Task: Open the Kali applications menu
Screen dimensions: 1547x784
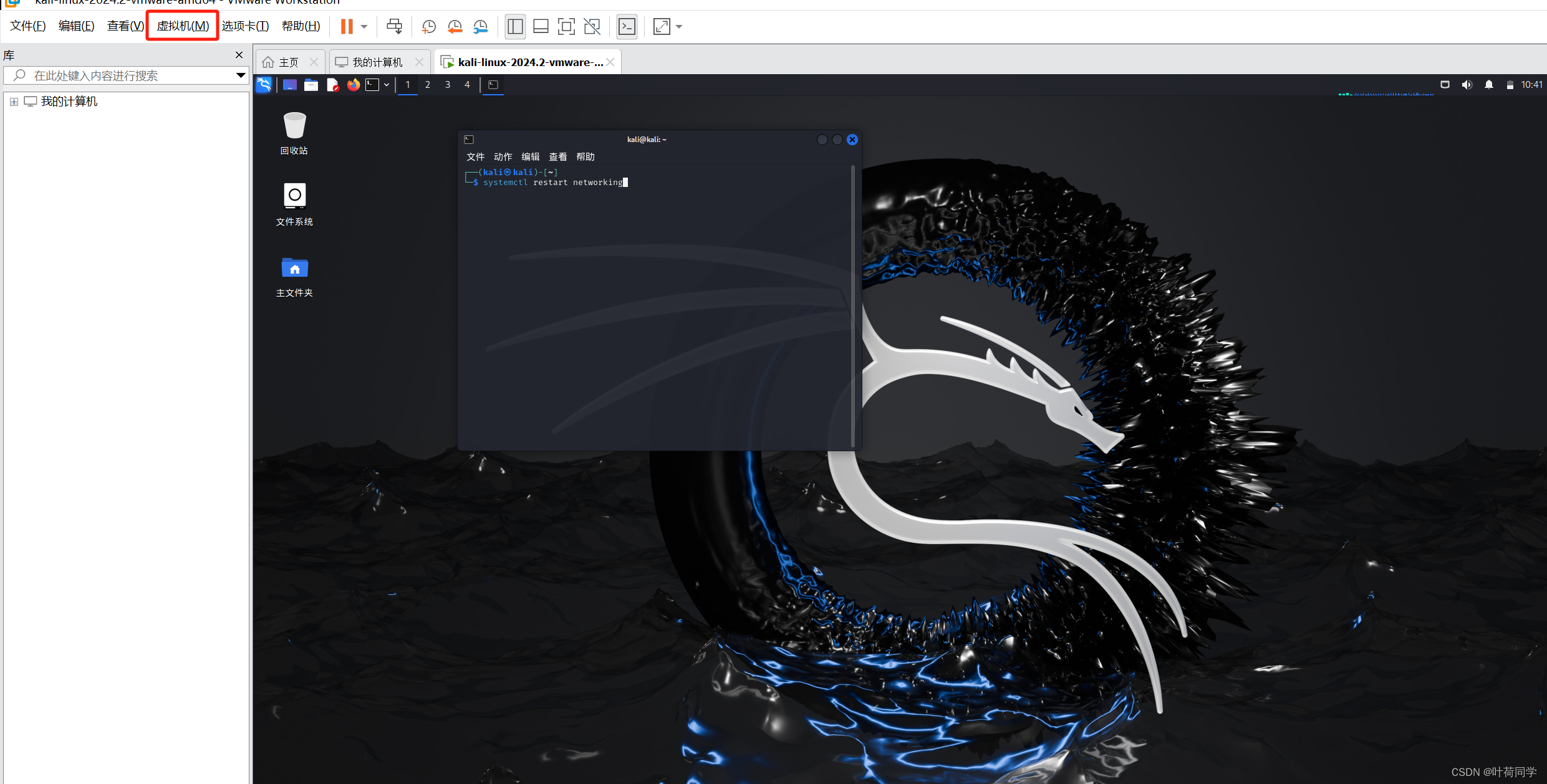Action: [x=264, y=85]
